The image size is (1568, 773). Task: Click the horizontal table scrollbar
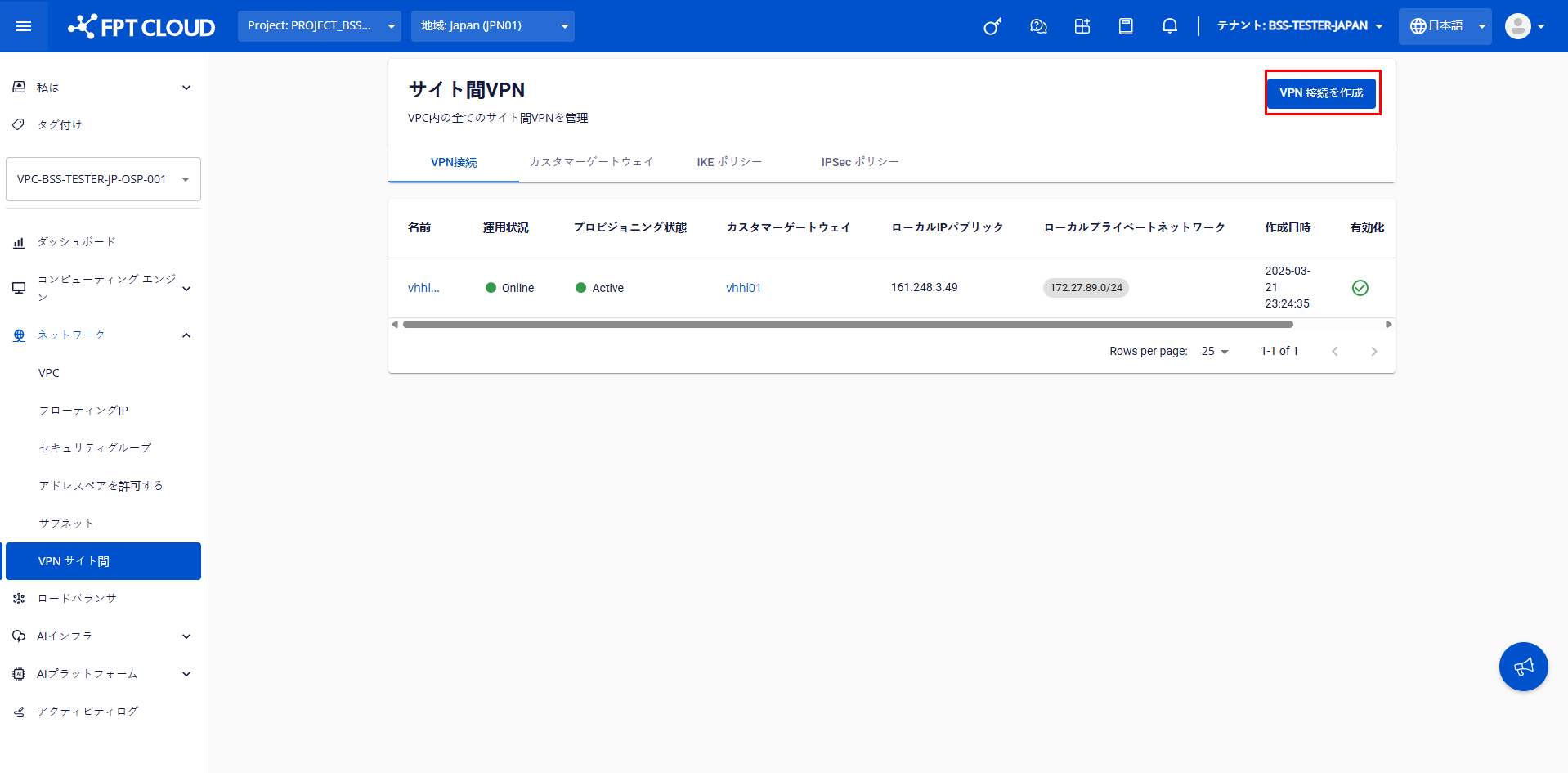pos(848,325)
